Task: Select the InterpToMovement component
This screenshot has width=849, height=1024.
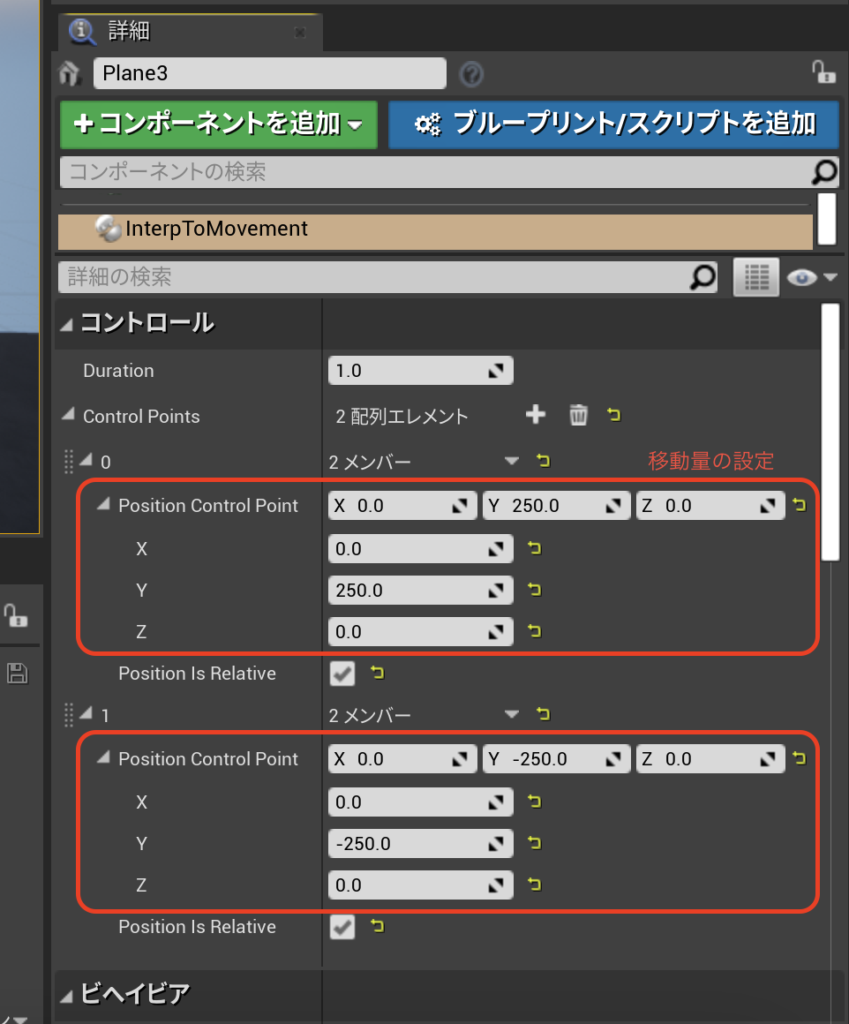Action: coord(216,229)
